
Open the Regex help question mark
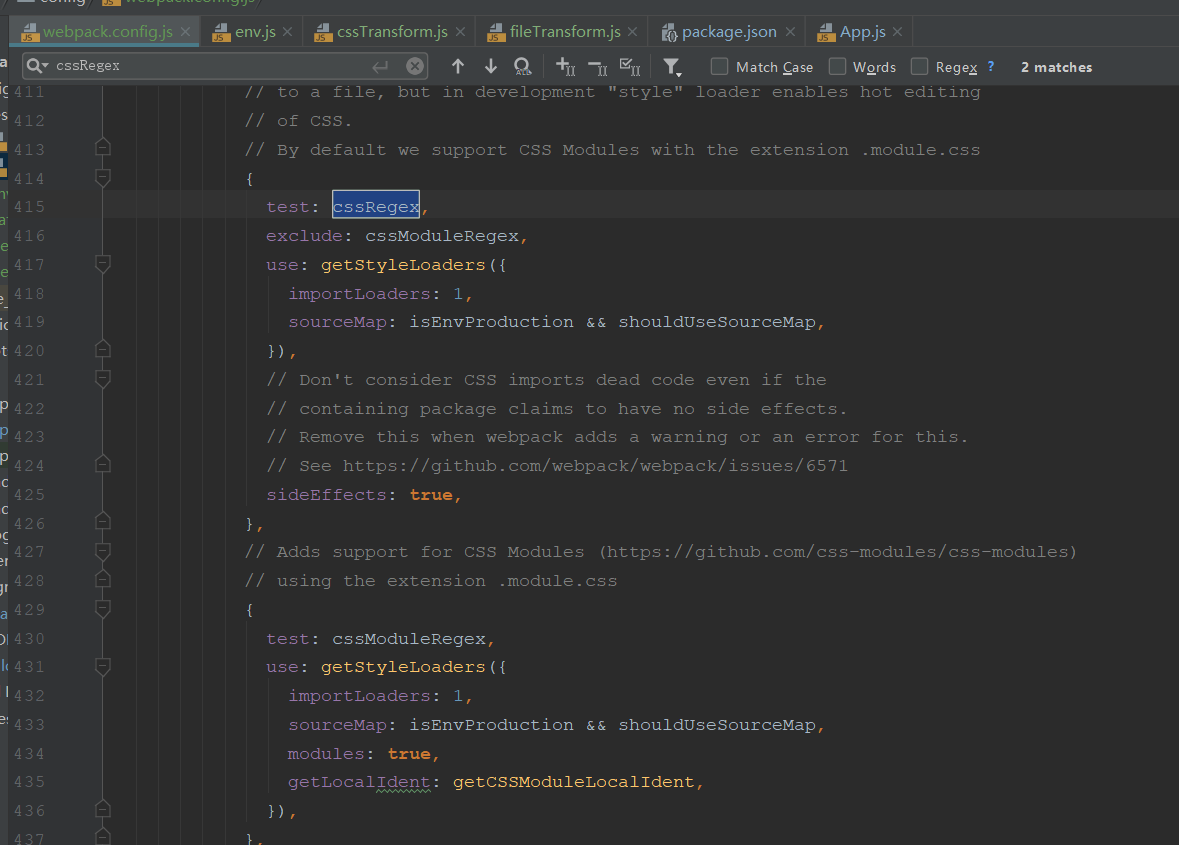pos(991,66)
